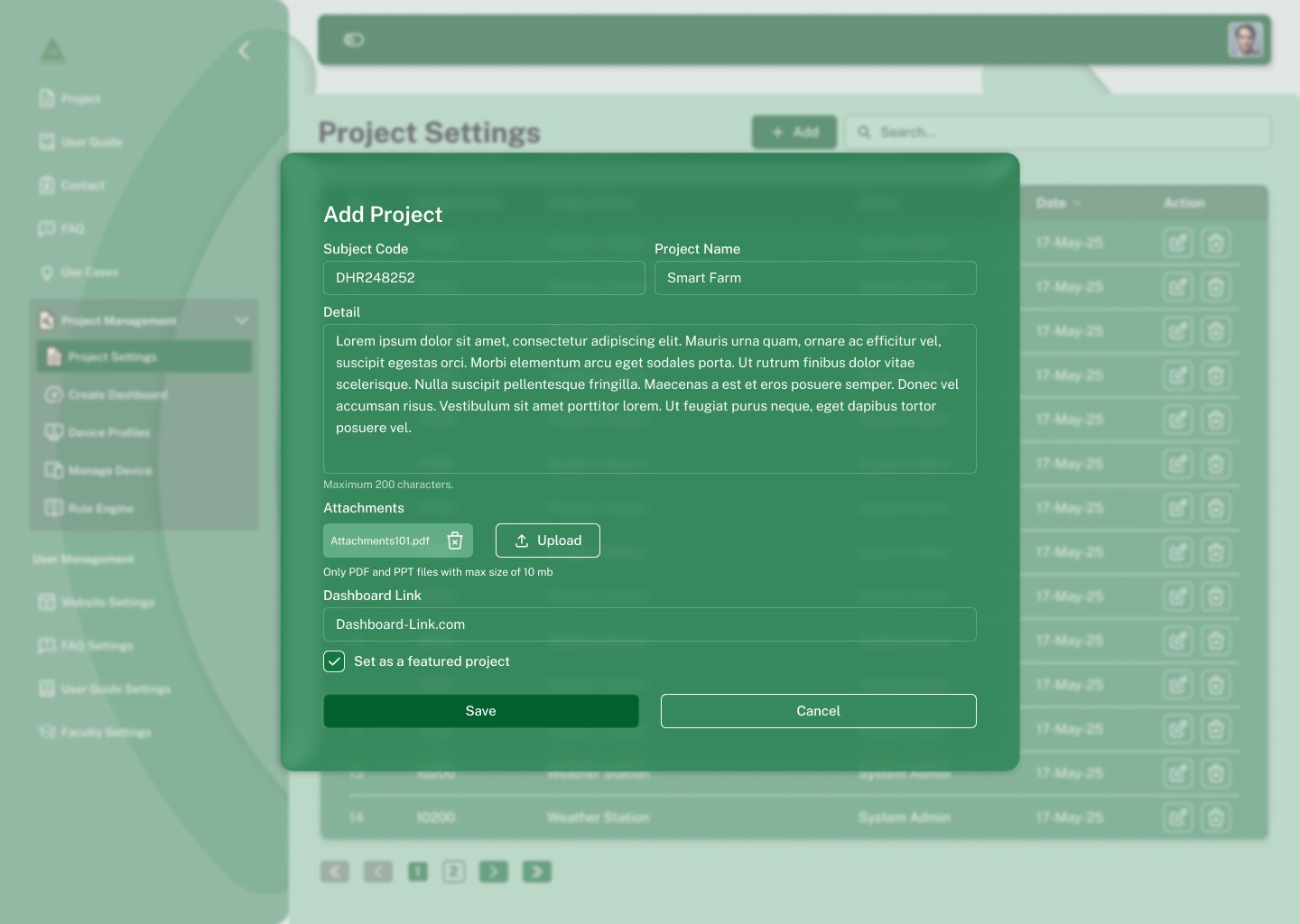
Task: Click the Upload button
Action: pyautogui.click(x=548, y=541)
